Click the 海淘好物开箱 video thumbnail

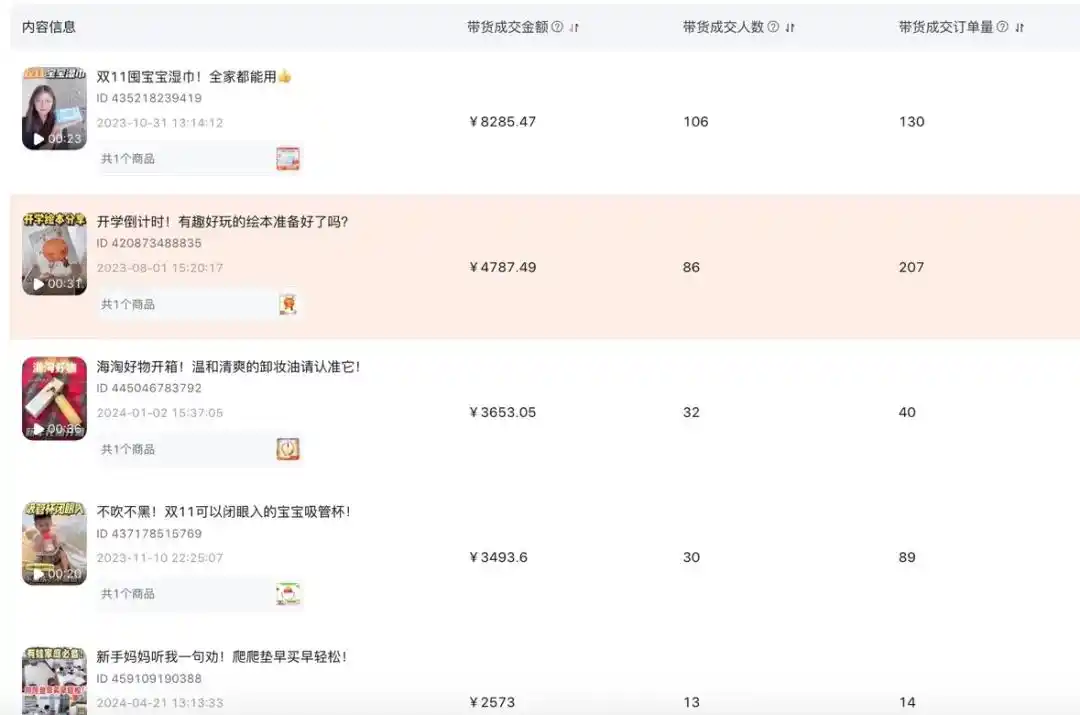(54, 398)
